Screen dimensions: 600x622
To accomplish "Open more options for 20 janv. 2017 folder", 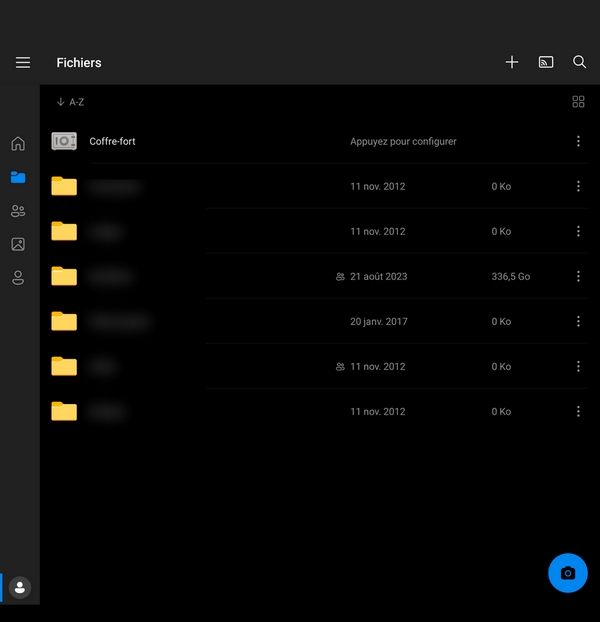I will 578,321.
